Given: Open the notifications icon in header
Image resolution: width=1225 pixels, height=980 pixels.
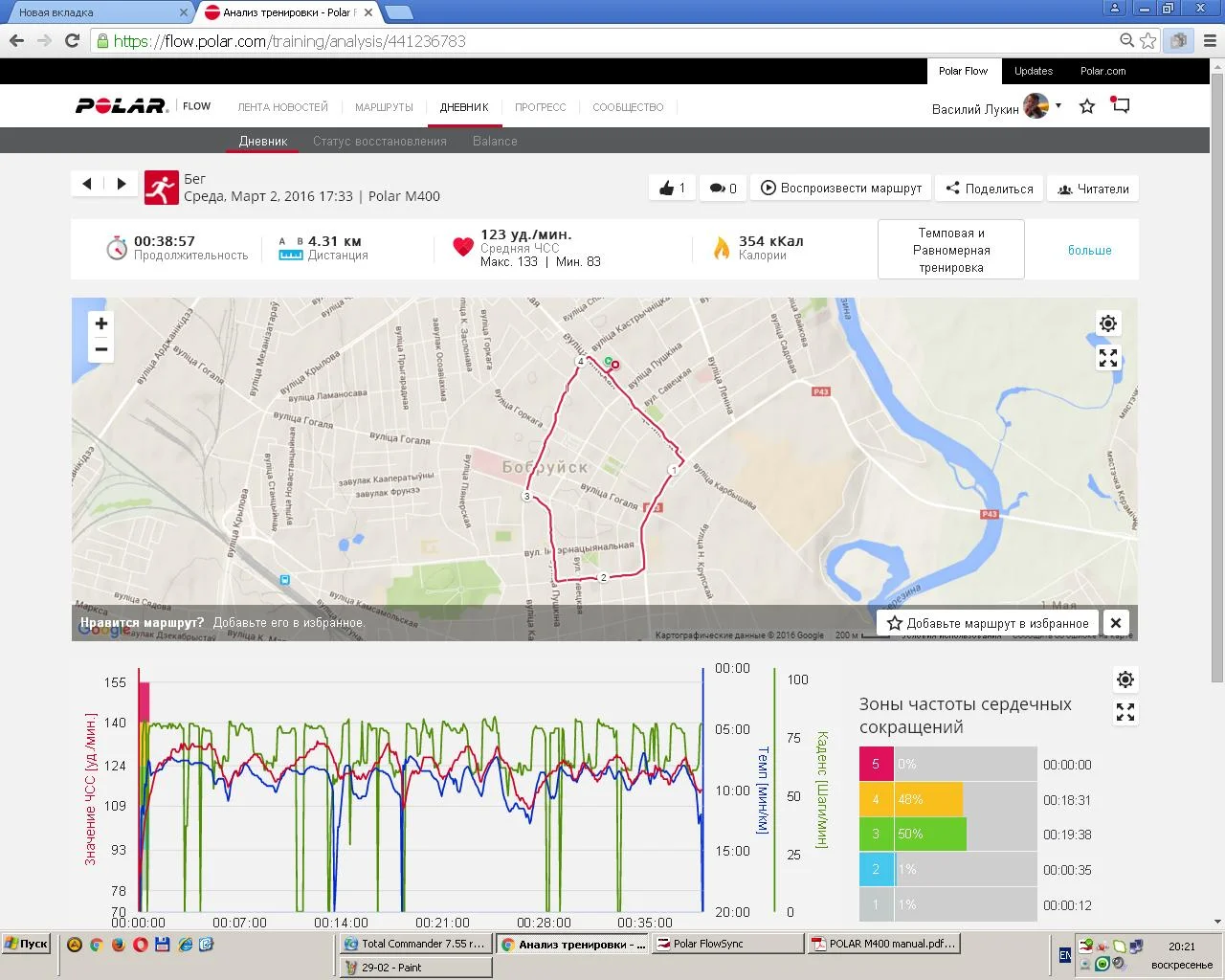Looking at the screenshot, I should click(x=1121, y=105).
